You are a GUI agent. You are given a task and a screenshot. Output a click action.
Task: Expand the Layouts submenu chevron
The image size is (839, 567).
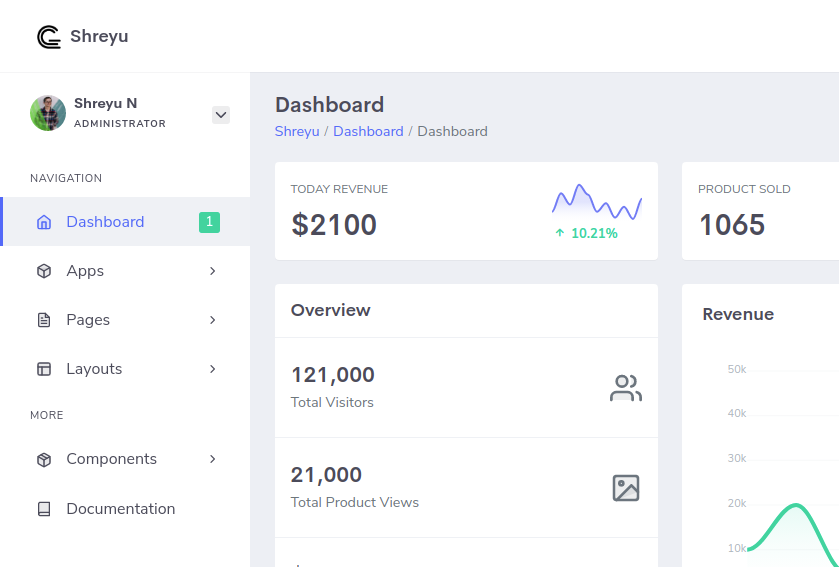(213, 369)
